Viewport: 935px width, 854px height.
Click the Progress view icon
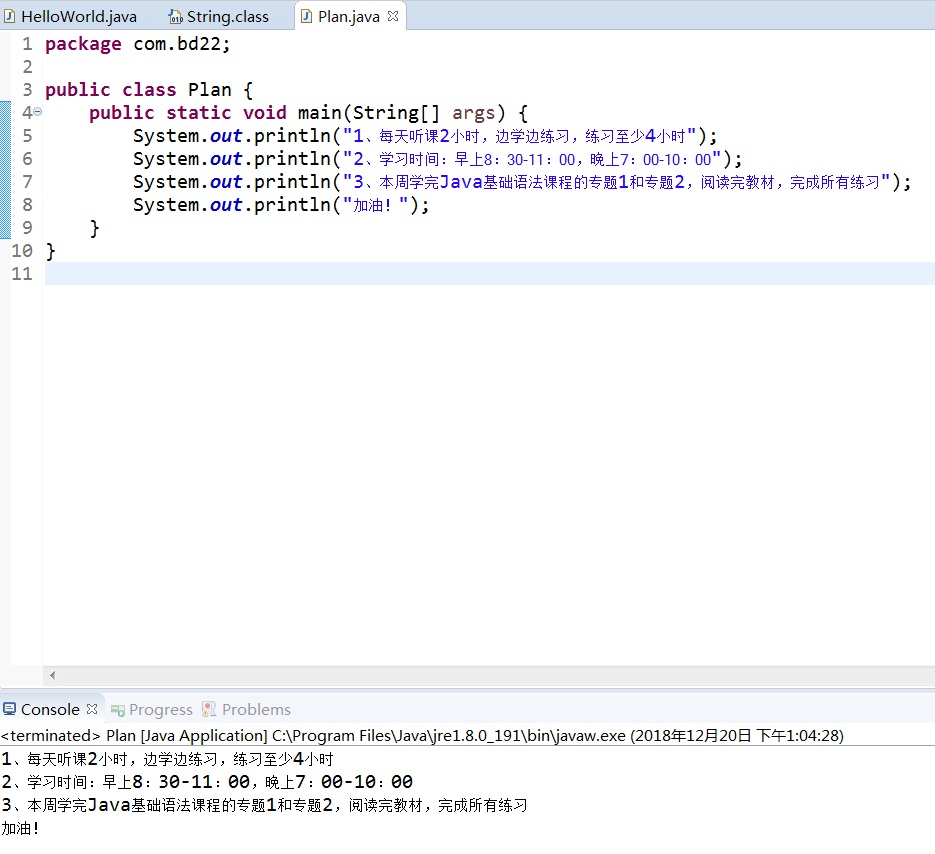(117, 710)
